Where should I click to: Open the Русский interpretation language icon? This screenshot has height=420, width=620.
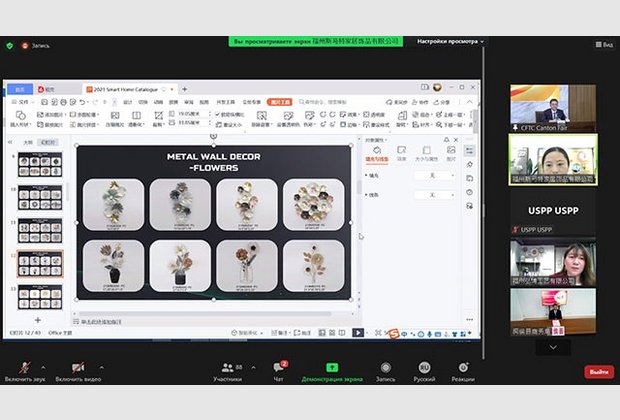[424, 368]
